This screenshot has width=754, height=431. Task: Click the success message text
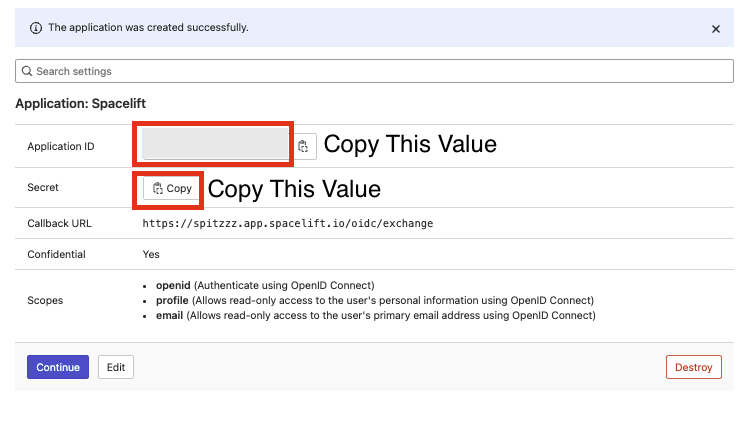(x=148, y=28)
